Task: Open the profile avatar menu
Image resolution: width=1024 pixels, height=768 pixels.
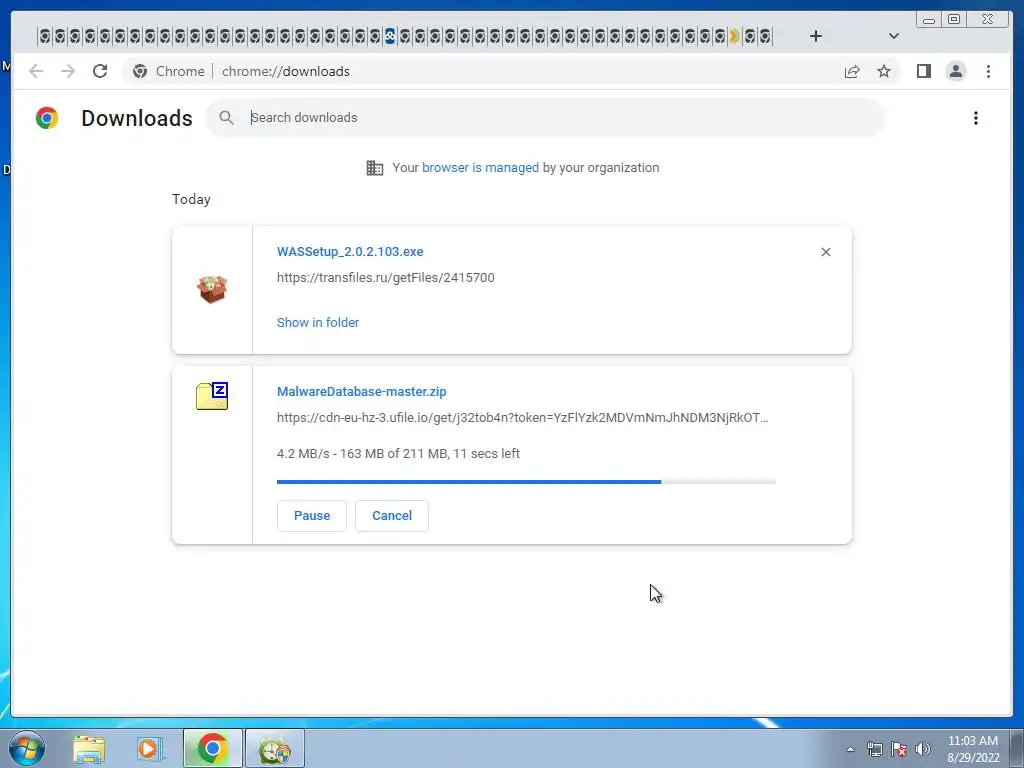Action: (x=955, y=71)
